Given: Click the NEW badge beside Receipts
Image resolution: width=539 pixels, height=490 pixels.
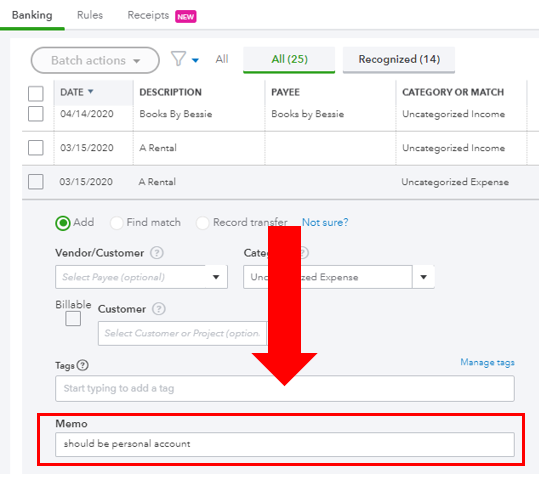Looking at the screenshot, I should tap(186, 17).
